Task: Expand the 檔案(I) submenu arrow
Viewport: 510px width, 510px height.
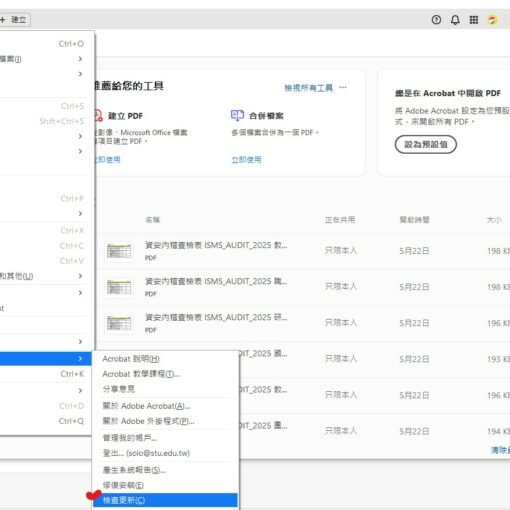Action: pyautogui.click(x=80, y=59)
